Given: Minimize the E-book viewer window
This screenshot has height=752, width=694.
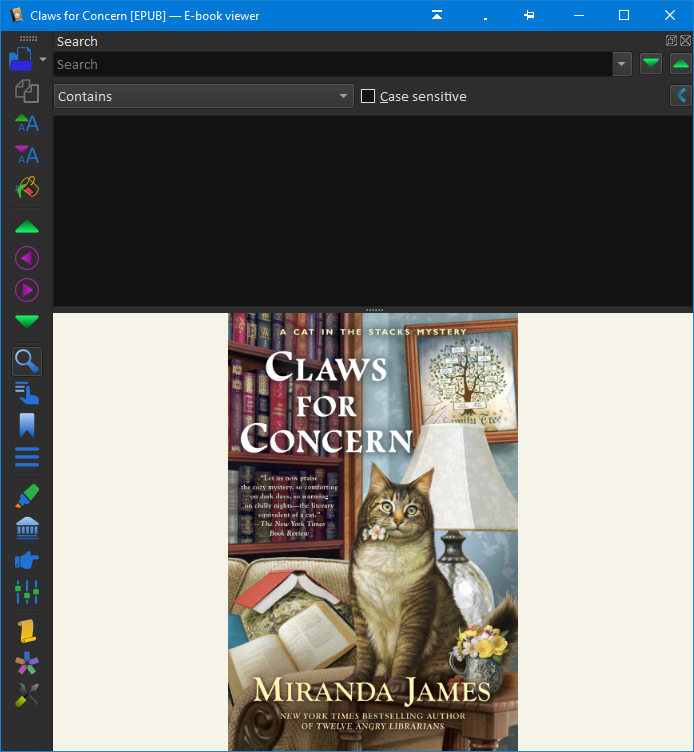Looking at the screenshot, I should tap(579, 15).
